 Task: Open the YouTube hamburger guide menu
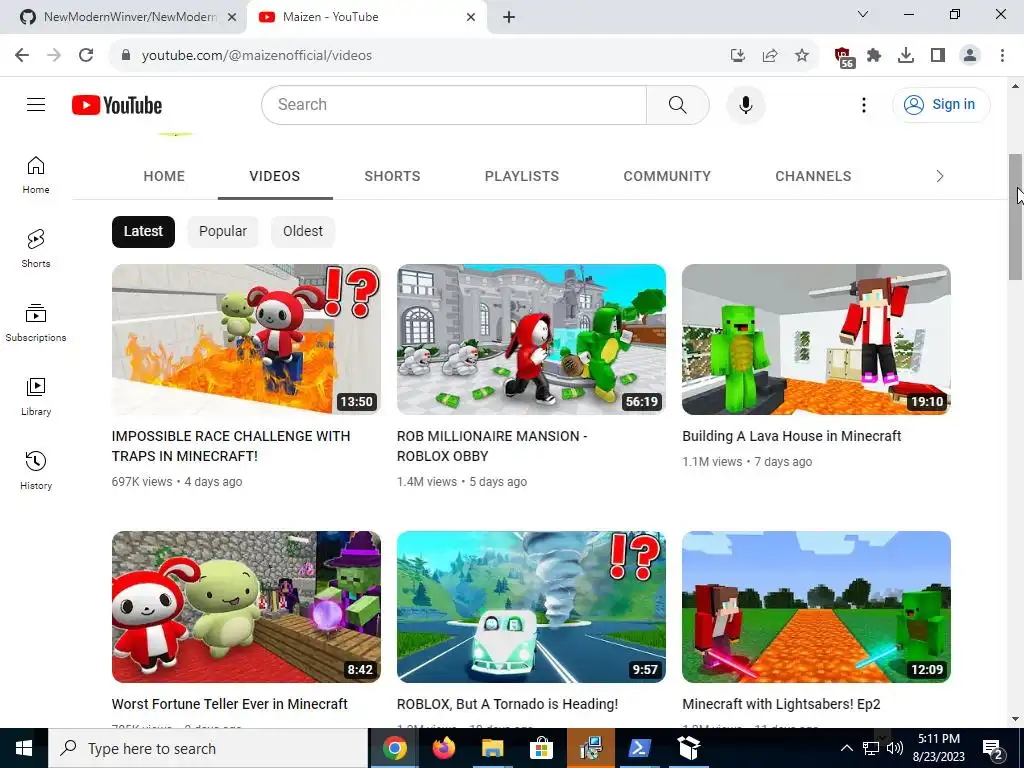(36, 104)
